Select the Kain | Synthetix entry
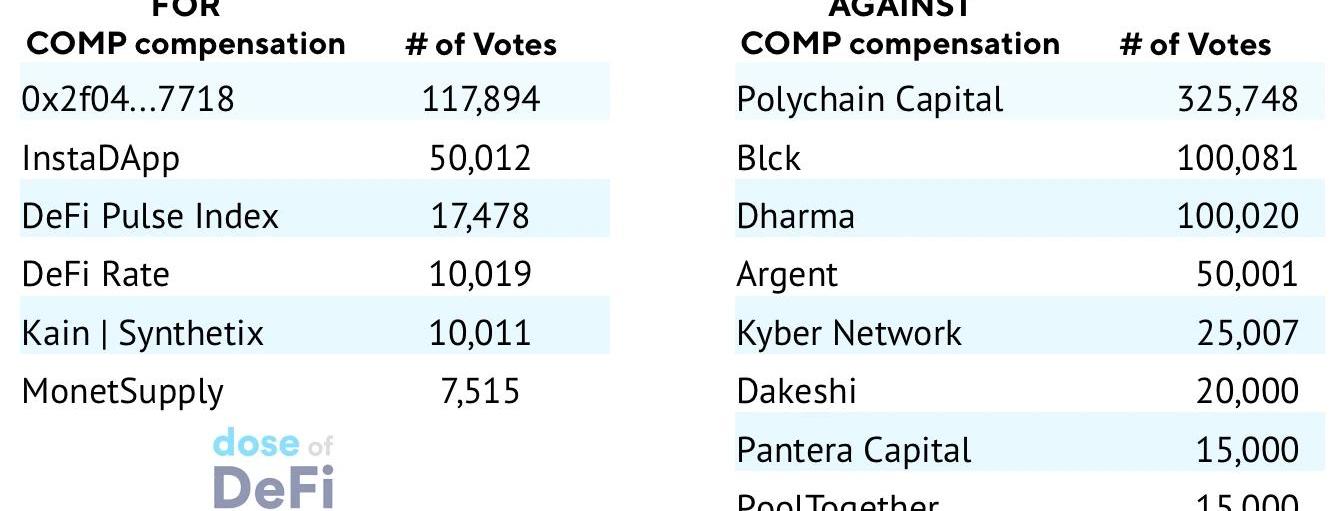Screen dimensions: 1330x511 point(143,333)
